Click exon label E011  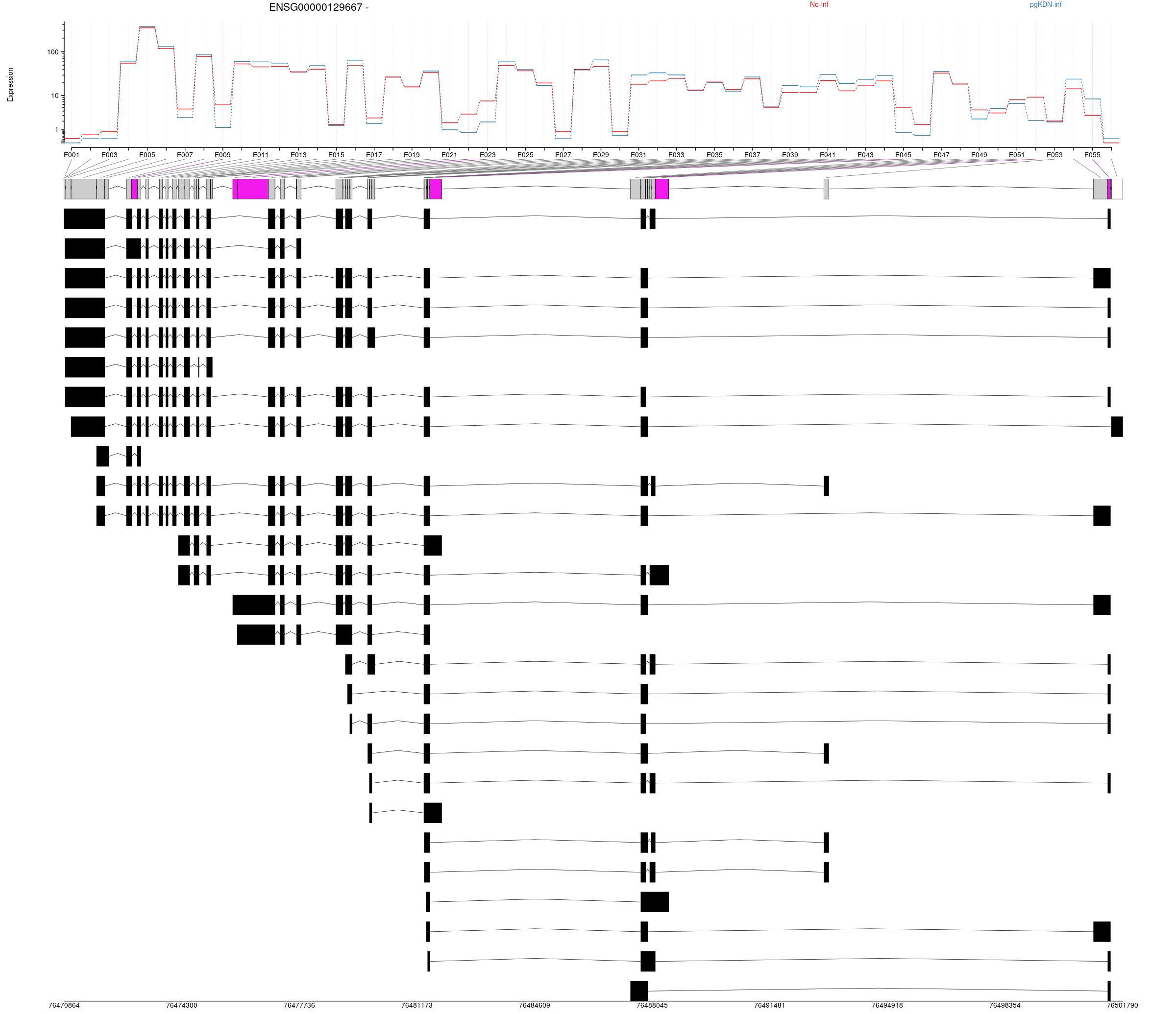(261, 155)
